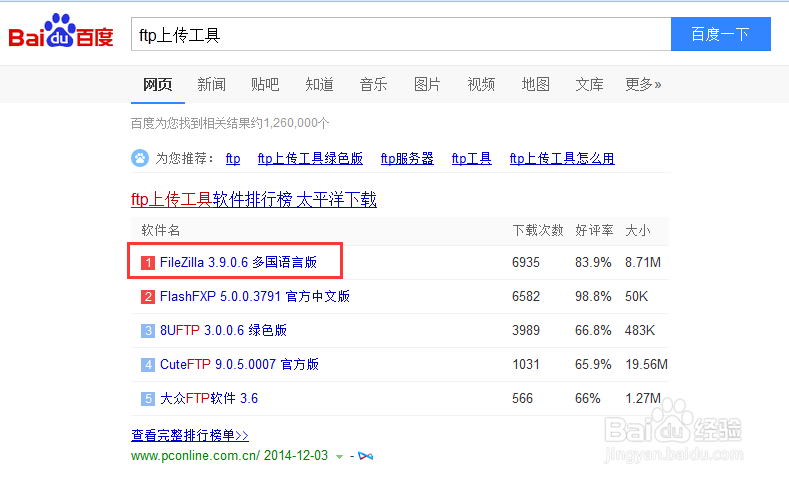This screenshot has width=789, height=482.
Task: Open the 地图 tab
Action: [535, 84]
